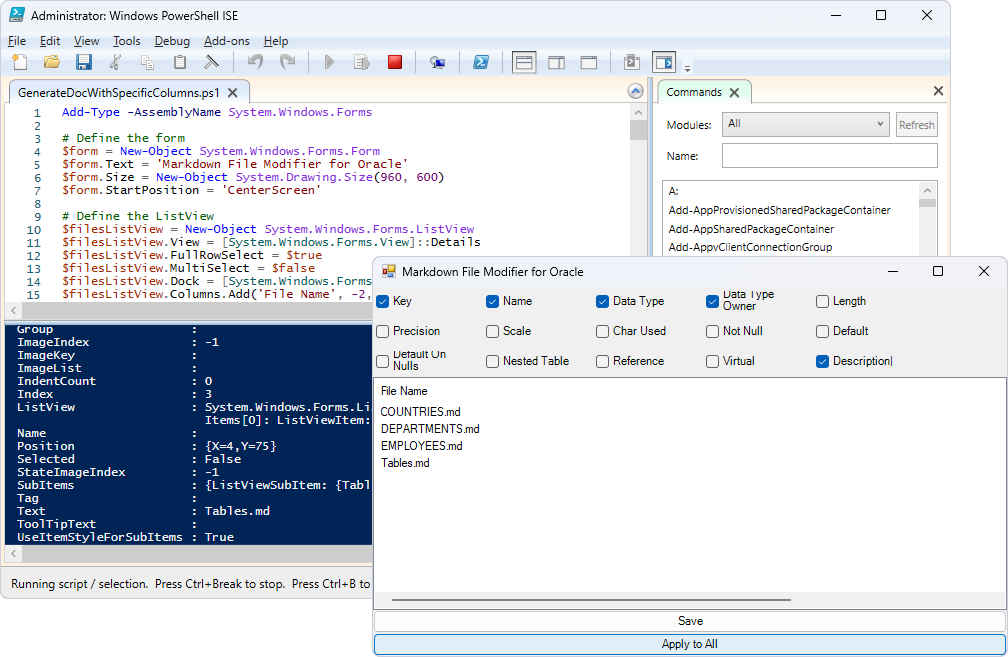Open the Edit menu

[x=50, y=41]
